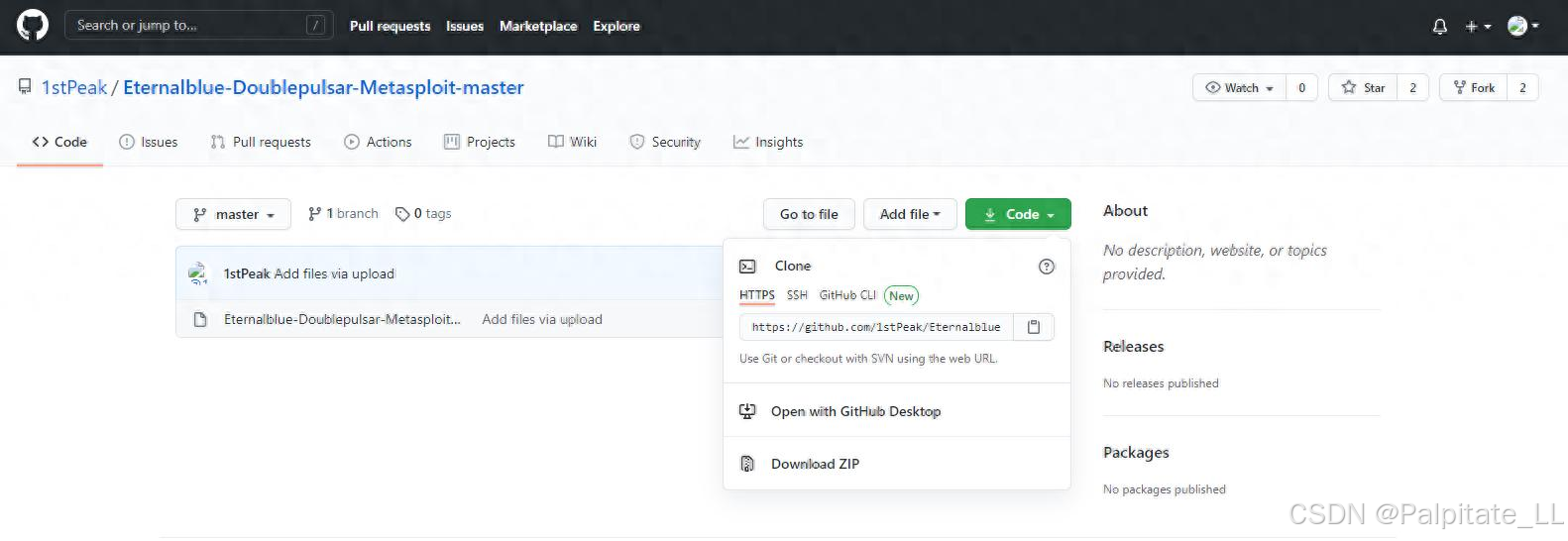Image resolution: width=1568 pixels, height=541 pixels.
Task: Open the Projects tab
Action: 480,142
